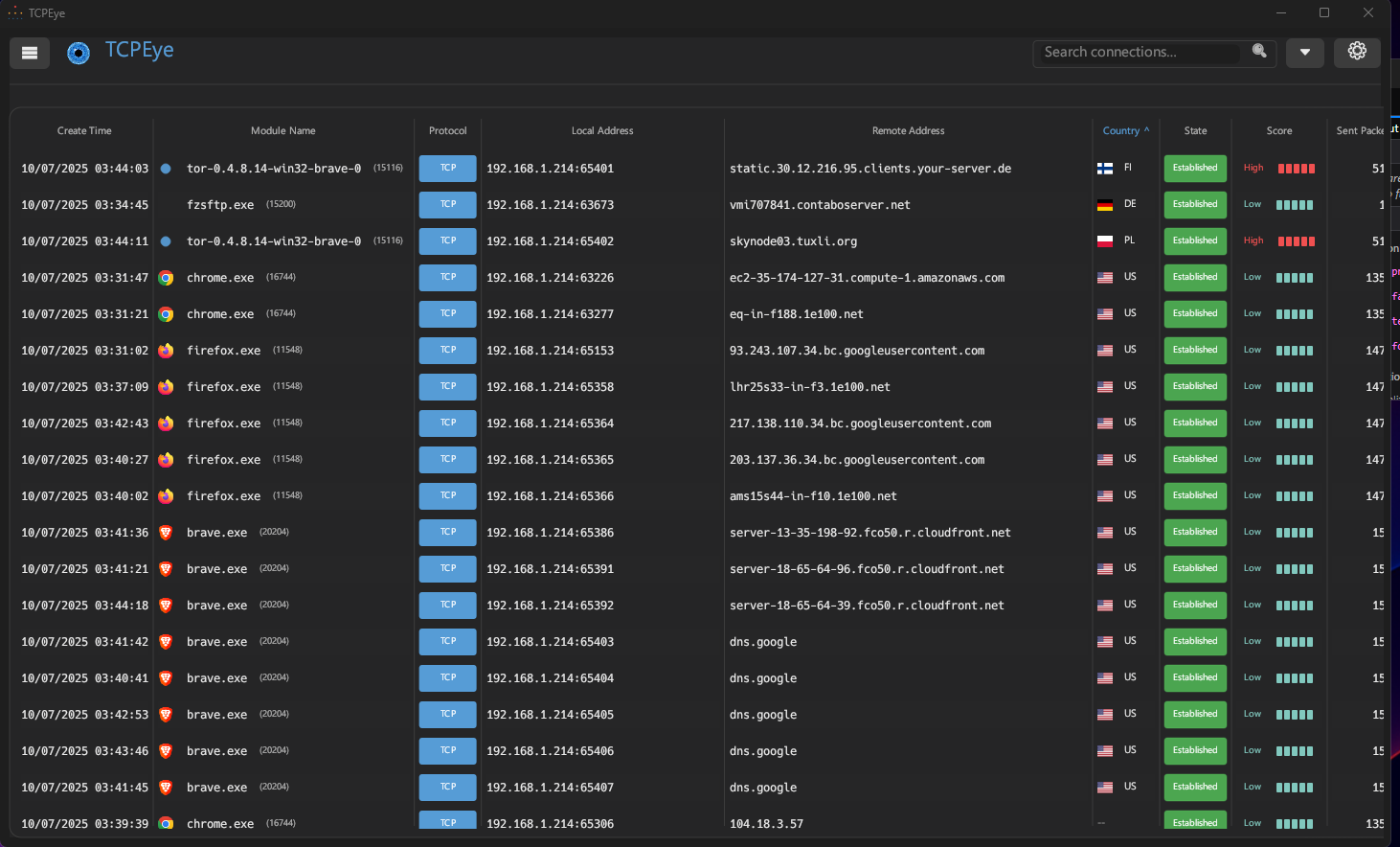Click Germany flag in fzsftp.exe row
Viewport: 1400px width, 847px height.
(x=1105, y=205)
